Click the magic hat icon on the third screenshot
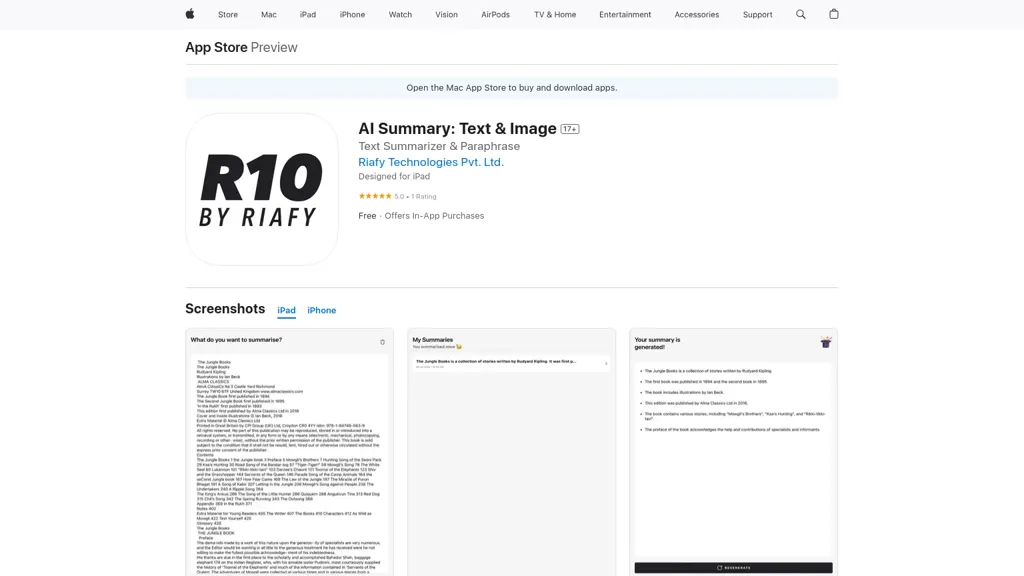This screenshot has height=576, width=1024. pyautogui.click(x=825, y=343)
